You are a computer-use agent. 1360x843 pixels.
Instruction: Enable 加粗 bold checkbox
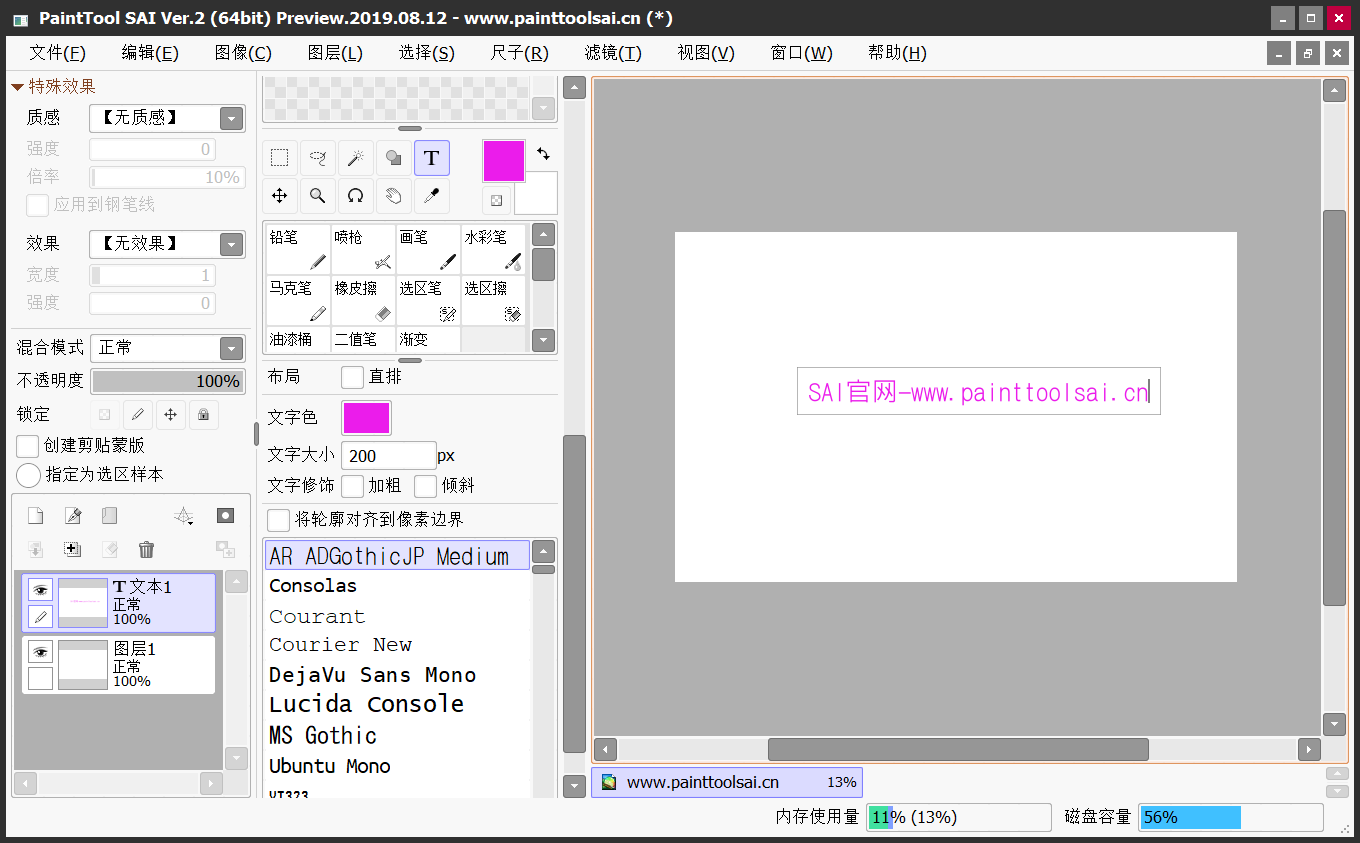(352, 486)
